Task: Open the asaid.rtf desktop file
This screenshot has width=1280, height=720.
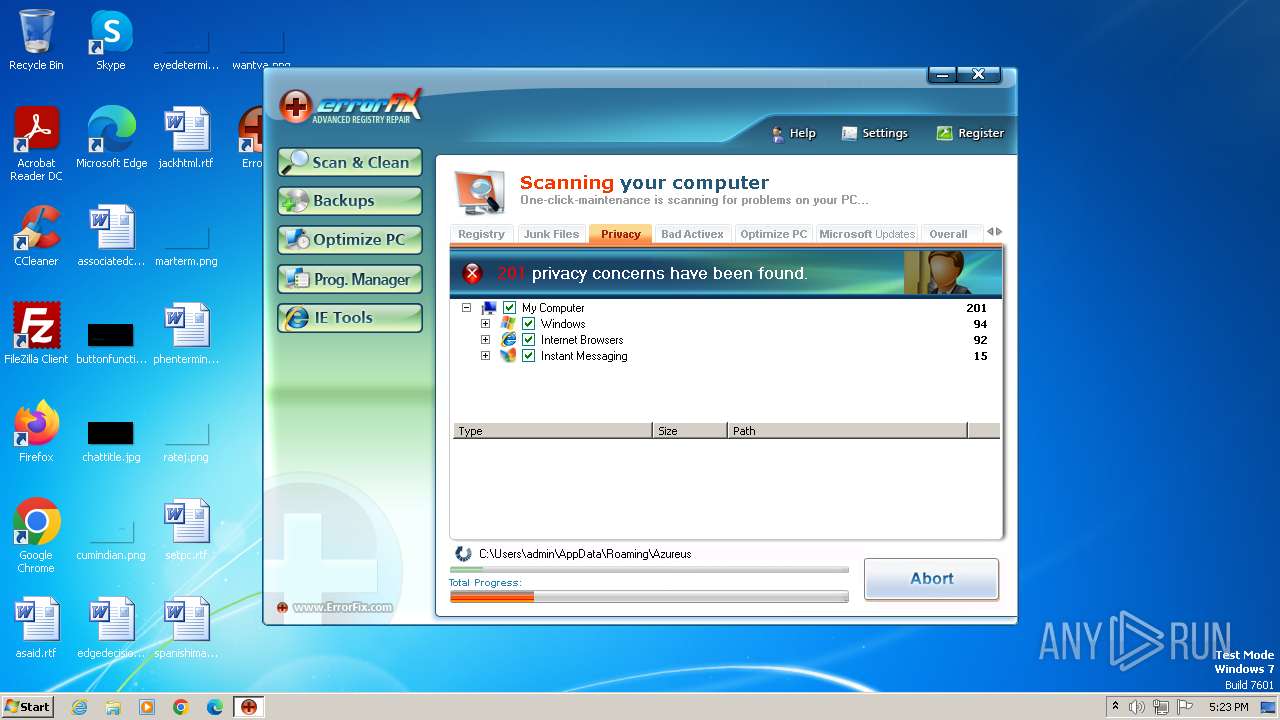Action: click(x=36, y=628)
